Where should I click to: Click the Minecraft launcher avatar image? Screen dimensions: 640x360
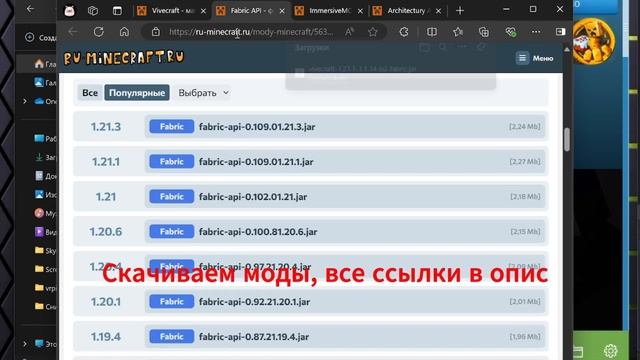pyautogui.click(x=594, y=41)
